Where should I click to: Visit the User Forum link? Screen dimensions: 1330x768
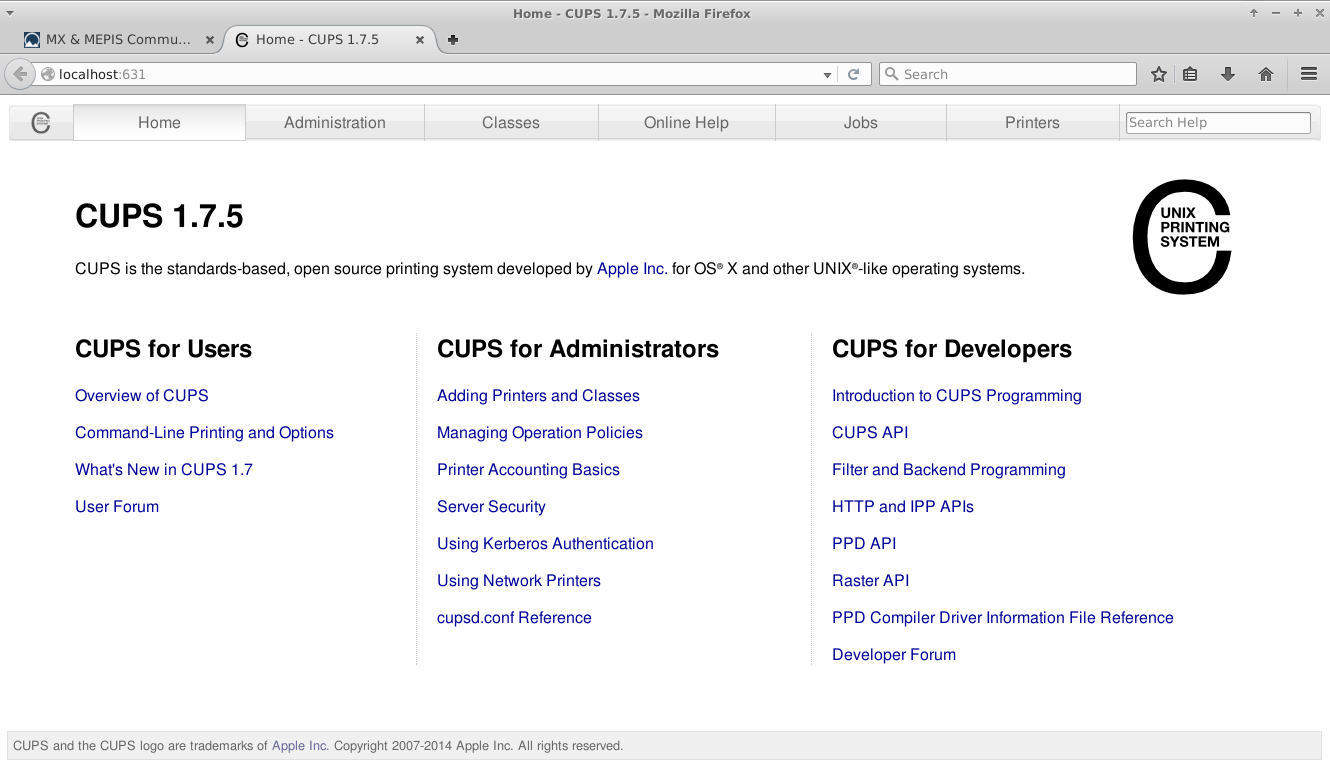tap(117, 507)
